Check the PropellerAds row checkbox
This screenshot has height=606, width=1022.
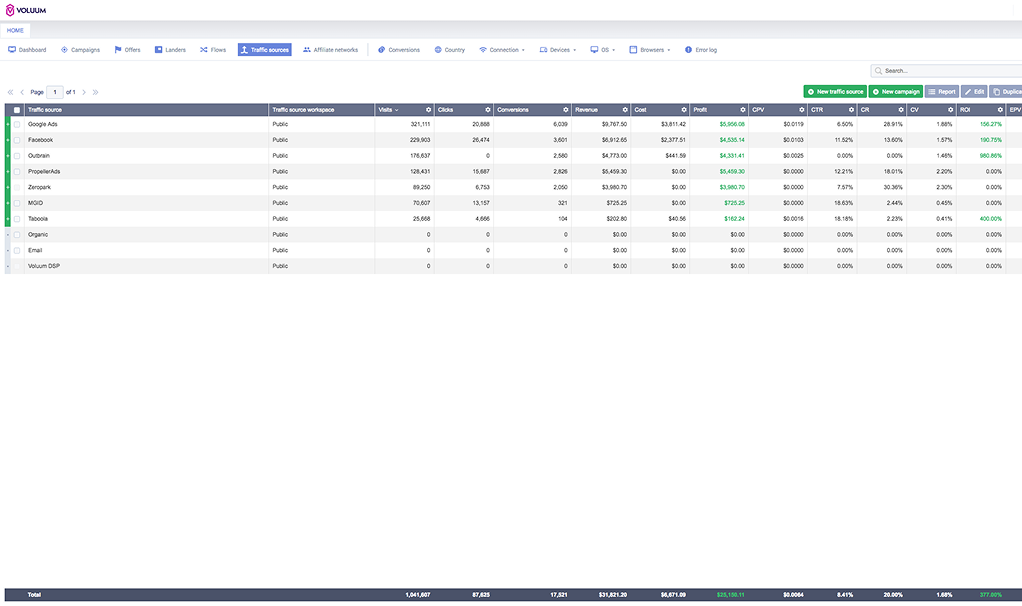(x=17, y=171)
